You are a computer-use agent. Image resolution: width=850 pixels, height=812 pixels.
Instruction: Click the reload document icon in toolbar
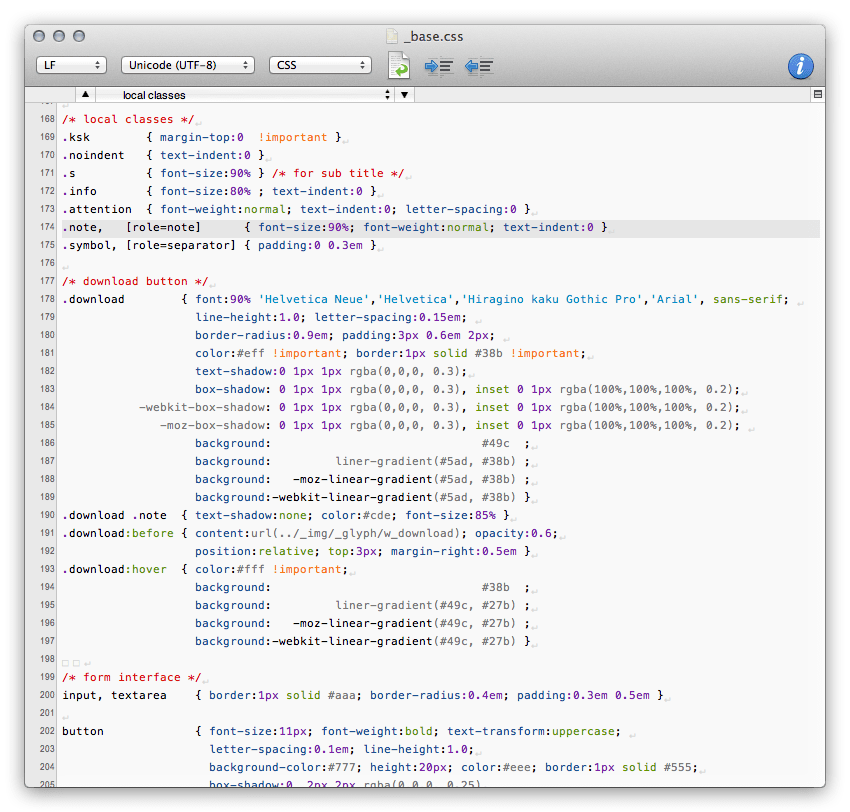(400, 66)
